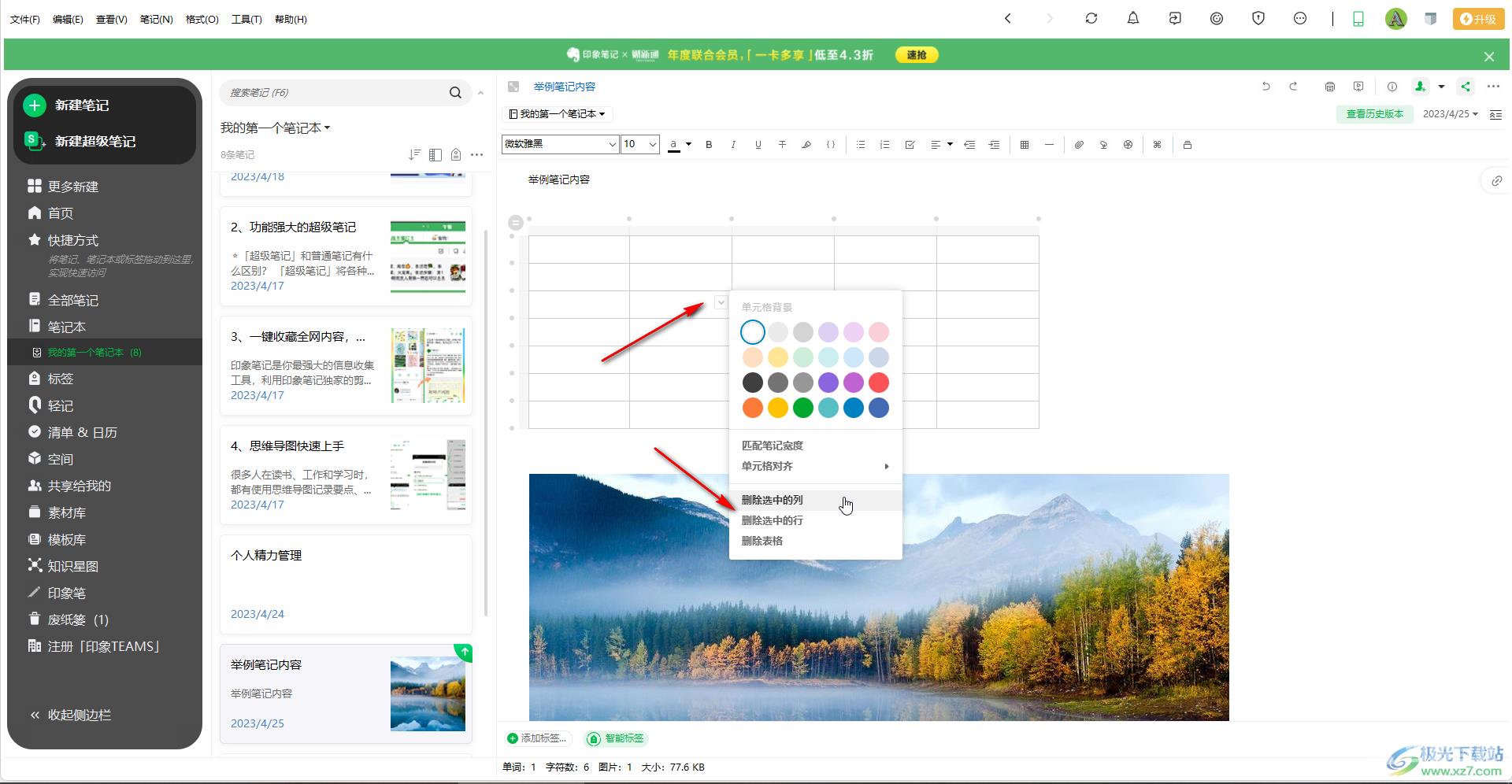Expand text alignment dropdown arrow

tap(950, 144)
